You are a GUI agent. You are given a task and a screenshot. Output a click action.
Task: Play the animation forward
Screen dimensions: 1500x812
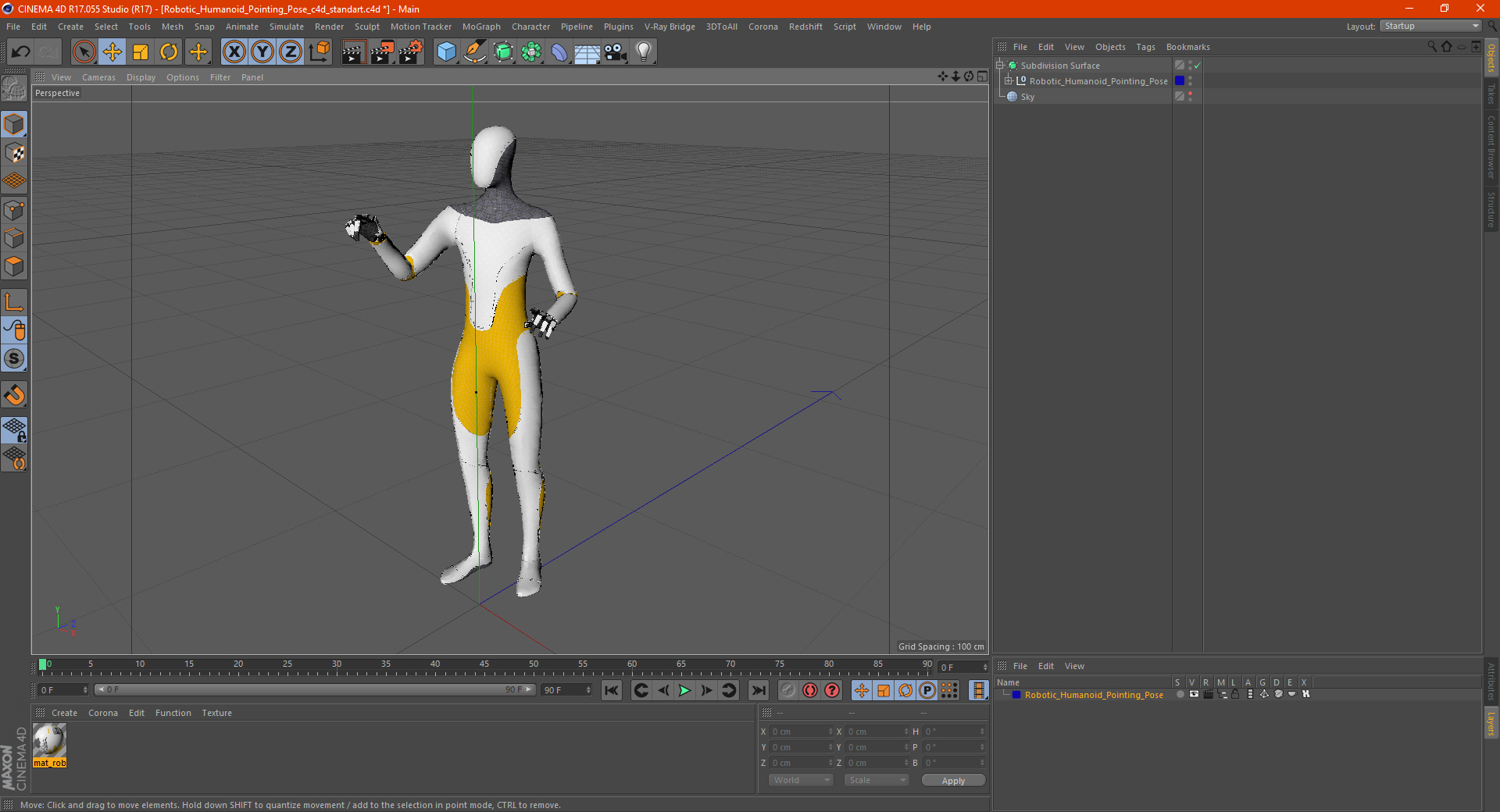tap(684, 690)
